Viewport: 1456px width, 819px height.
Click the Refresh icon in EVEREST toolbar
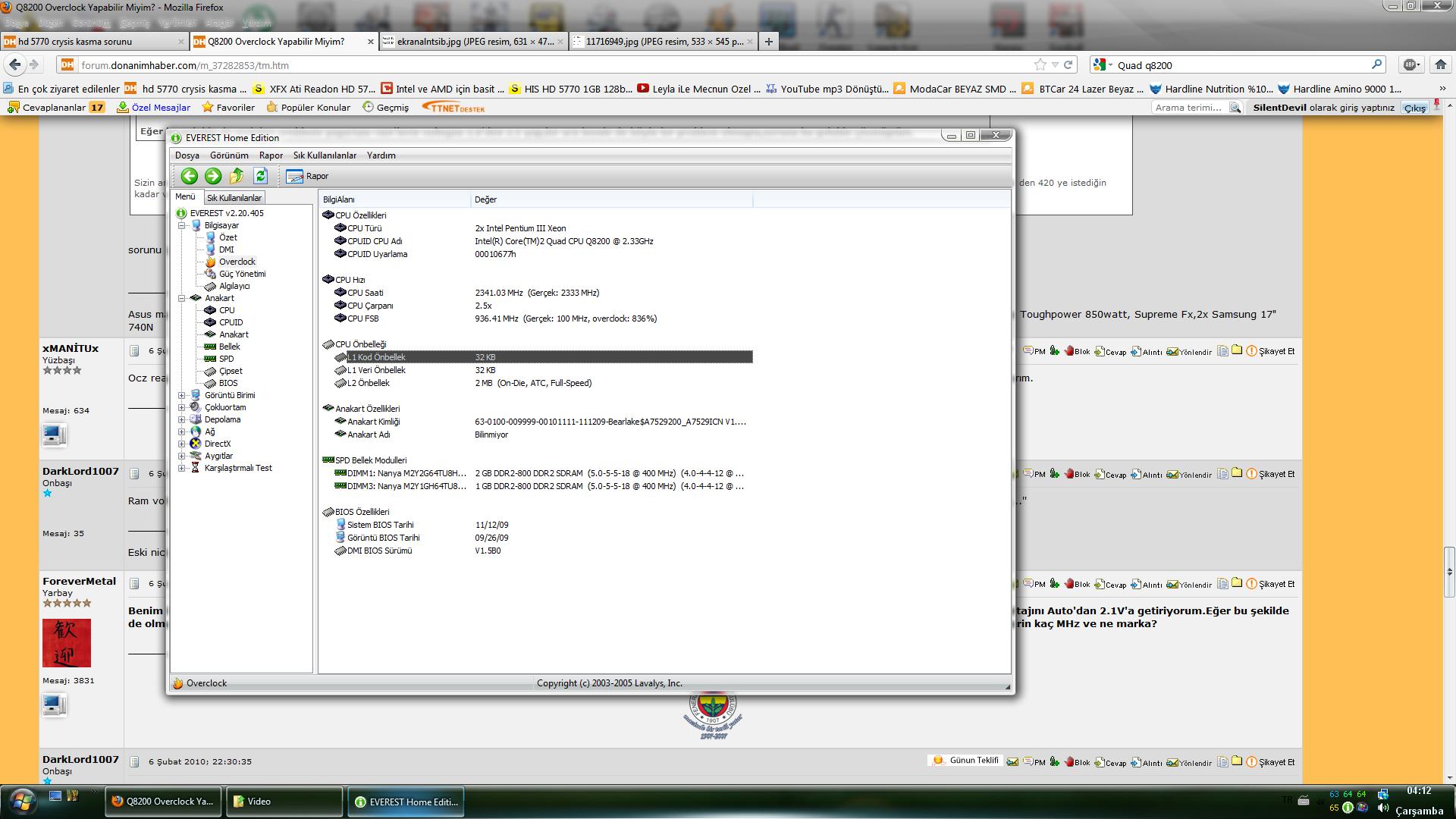tap(260, 176)
